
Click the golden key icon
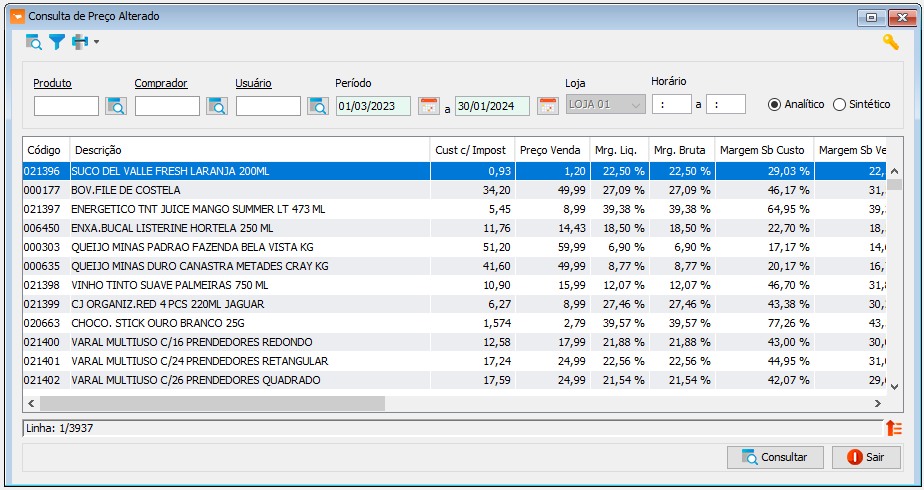click(x=890, y=42)
